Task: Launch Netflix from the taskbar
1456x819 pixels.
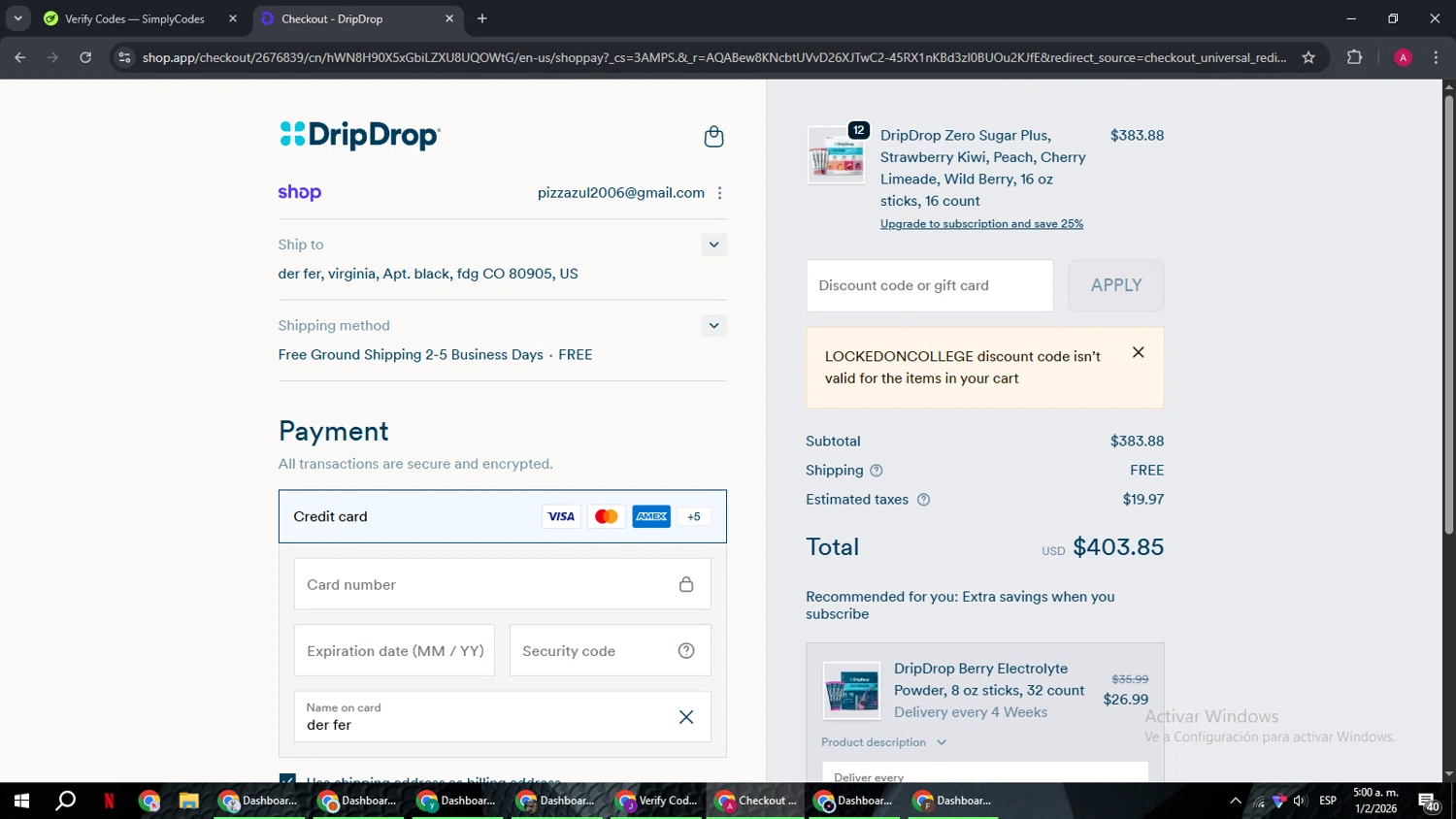Action: coord(109,801)
